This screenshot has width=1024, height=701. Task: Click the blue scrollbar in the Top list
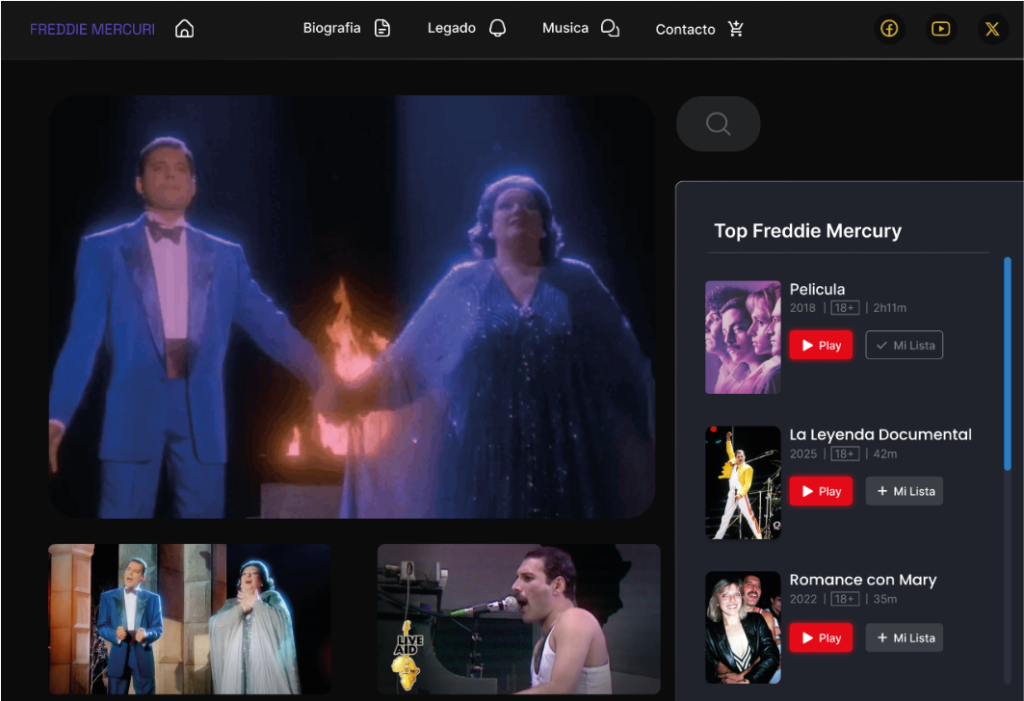click(x=1007, y=362)
